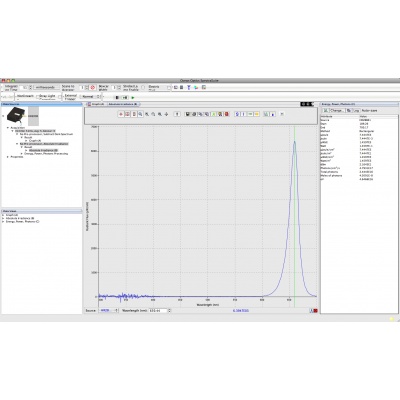This screenshot has height=400, width=400.
Task: Toggle the Strobe/Lamp Enable checkbox
Action: click(143, 87)
